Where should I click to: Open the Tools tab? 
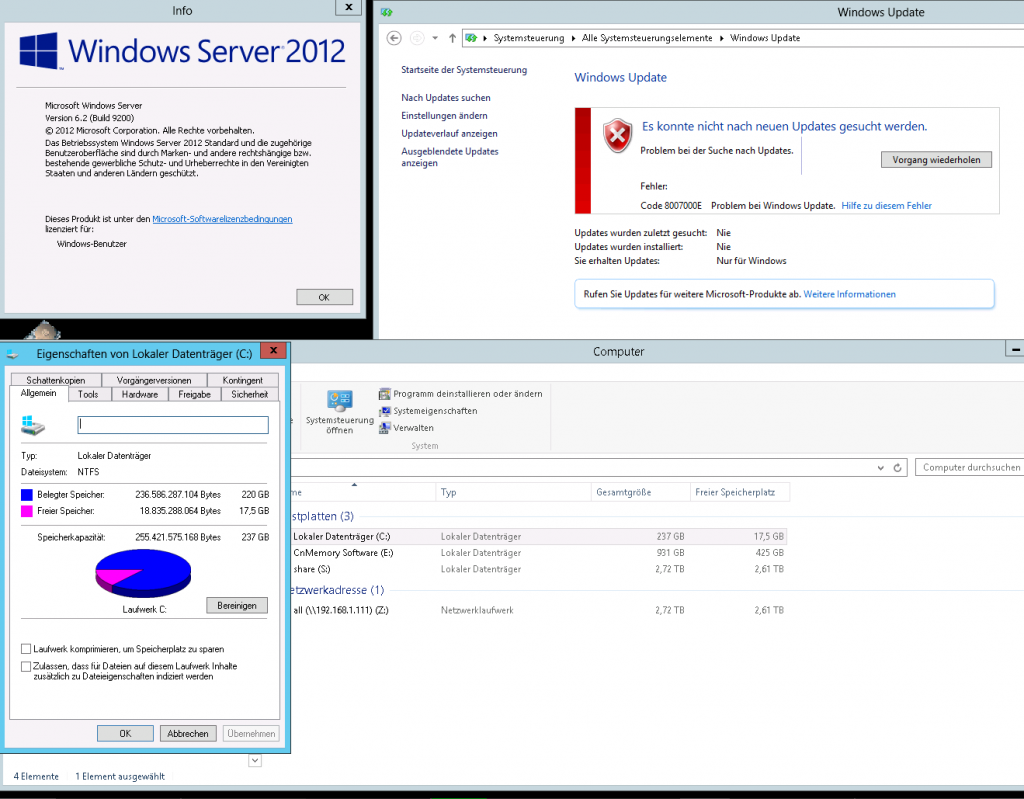click(x=88, y=395)
